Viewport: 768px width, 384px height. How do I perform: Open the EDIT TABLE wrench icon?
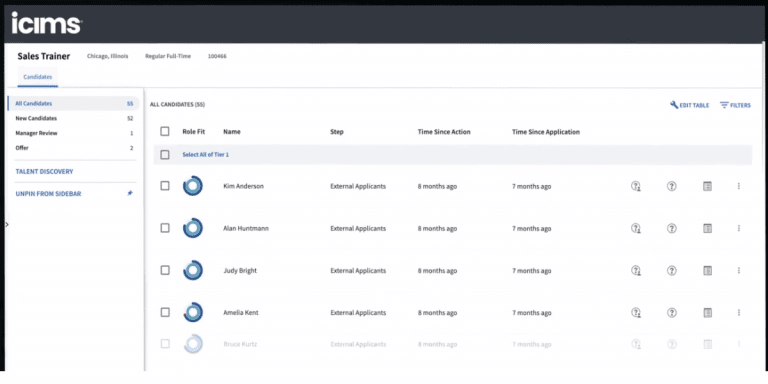[x=674, y=105]
